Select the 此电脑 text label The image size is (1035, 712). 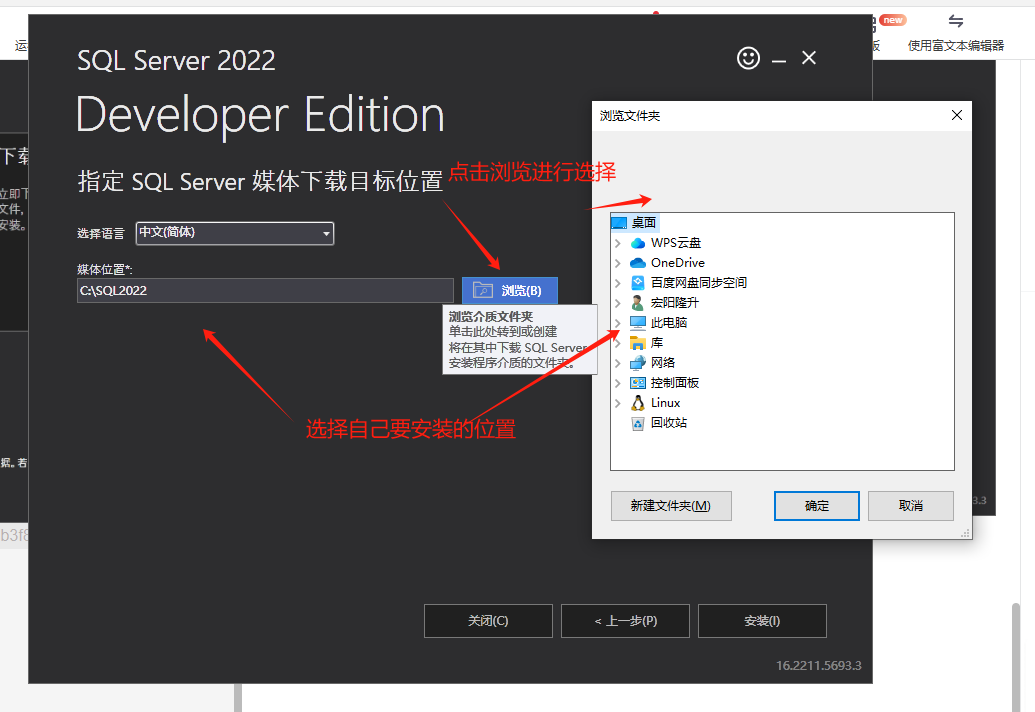pos(669,323)
